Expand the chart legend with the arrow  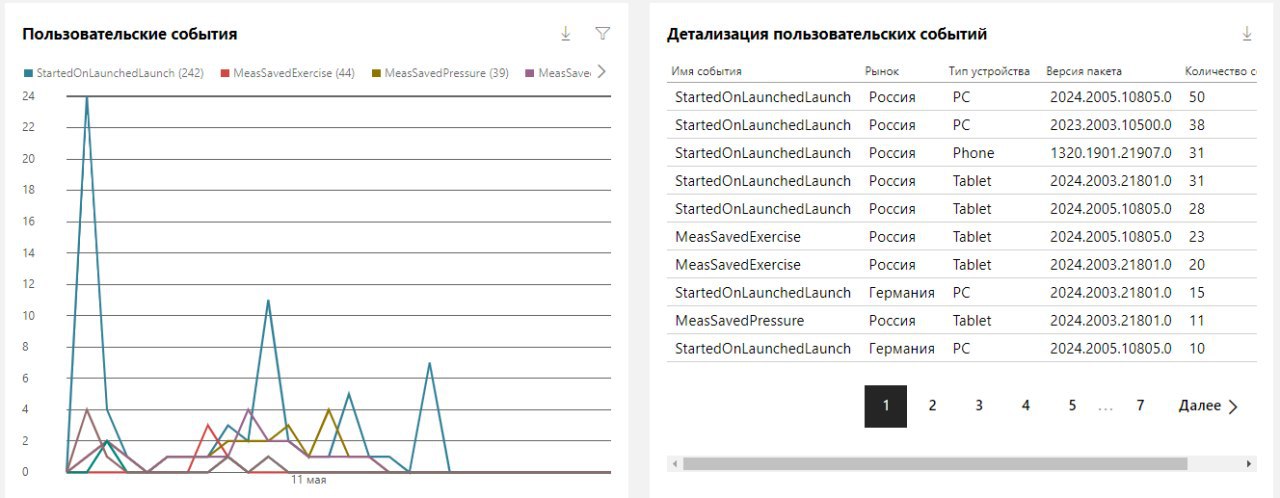point(601,72)
